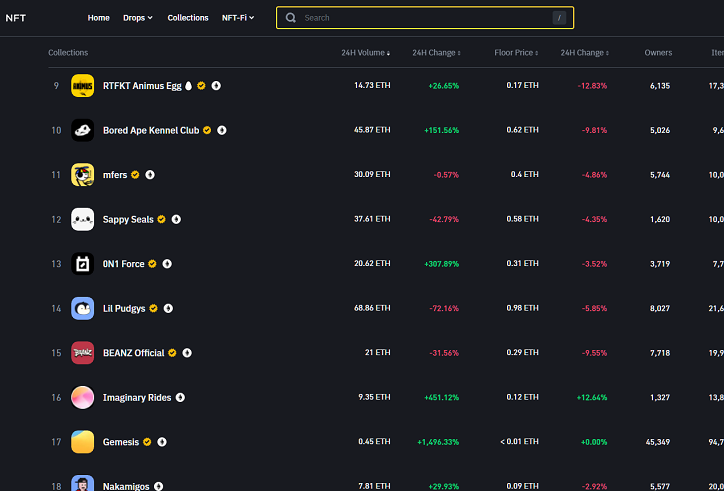This screenshot has height=491, width=724.
Task: Click Ethereum icon beside Lil Pudgys
Action: point(169,308)
